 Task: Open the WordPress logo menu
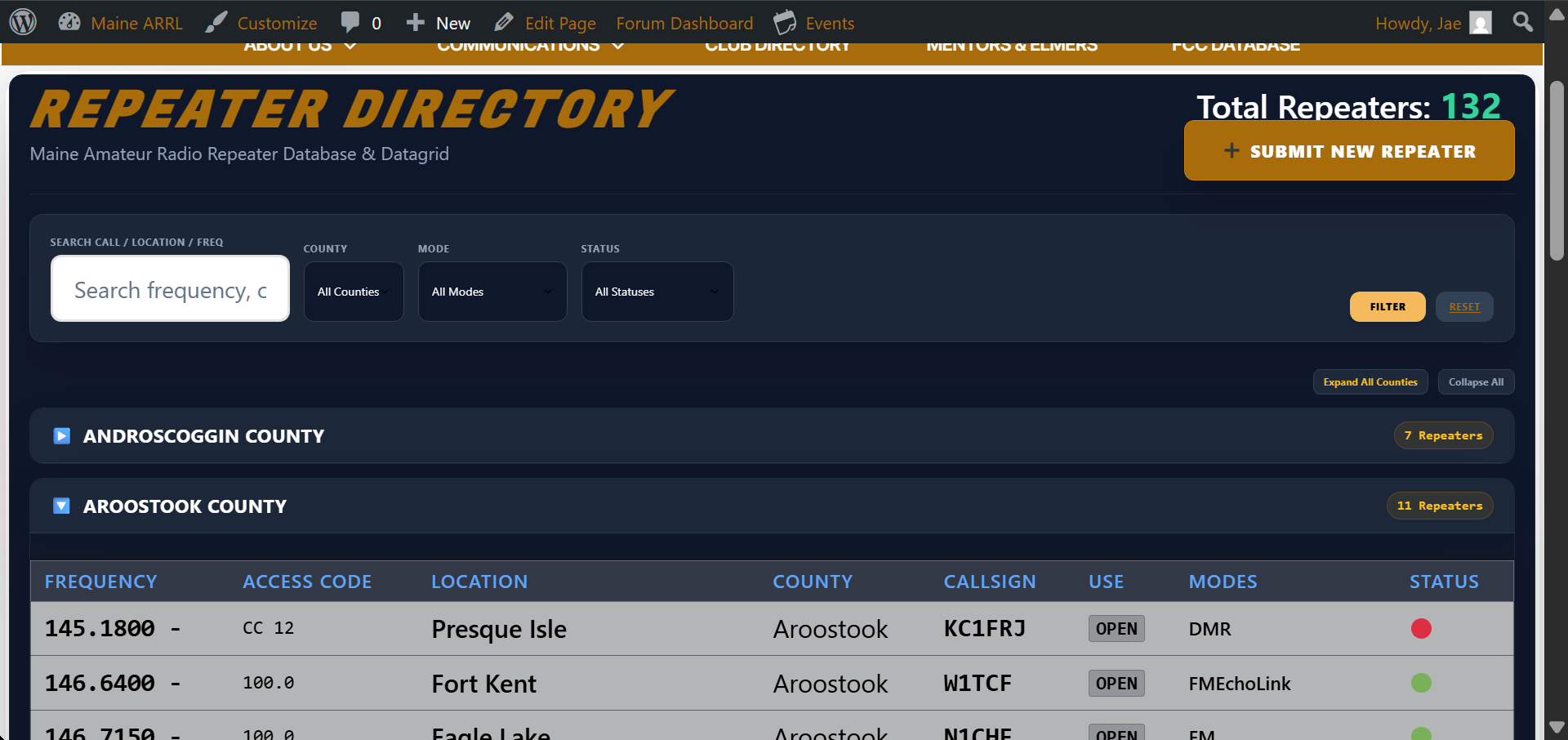pyautogui.click(x=23, y=22)
